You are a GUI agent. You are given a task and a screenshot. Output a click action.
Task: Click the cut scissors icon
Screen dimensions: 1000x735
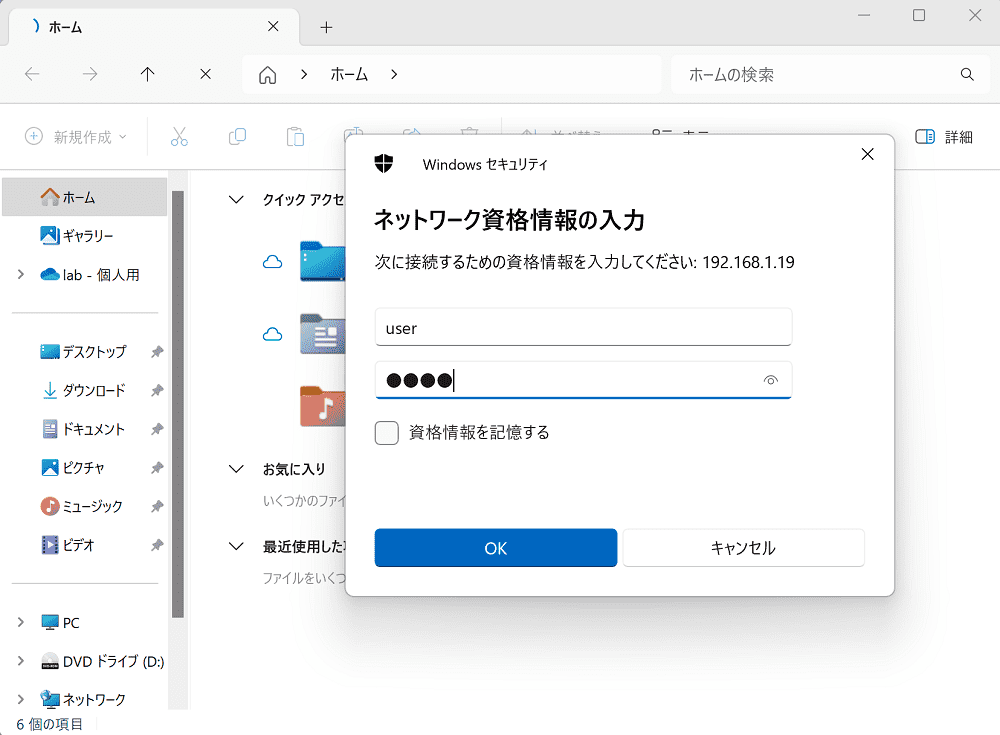click(179, 137)
